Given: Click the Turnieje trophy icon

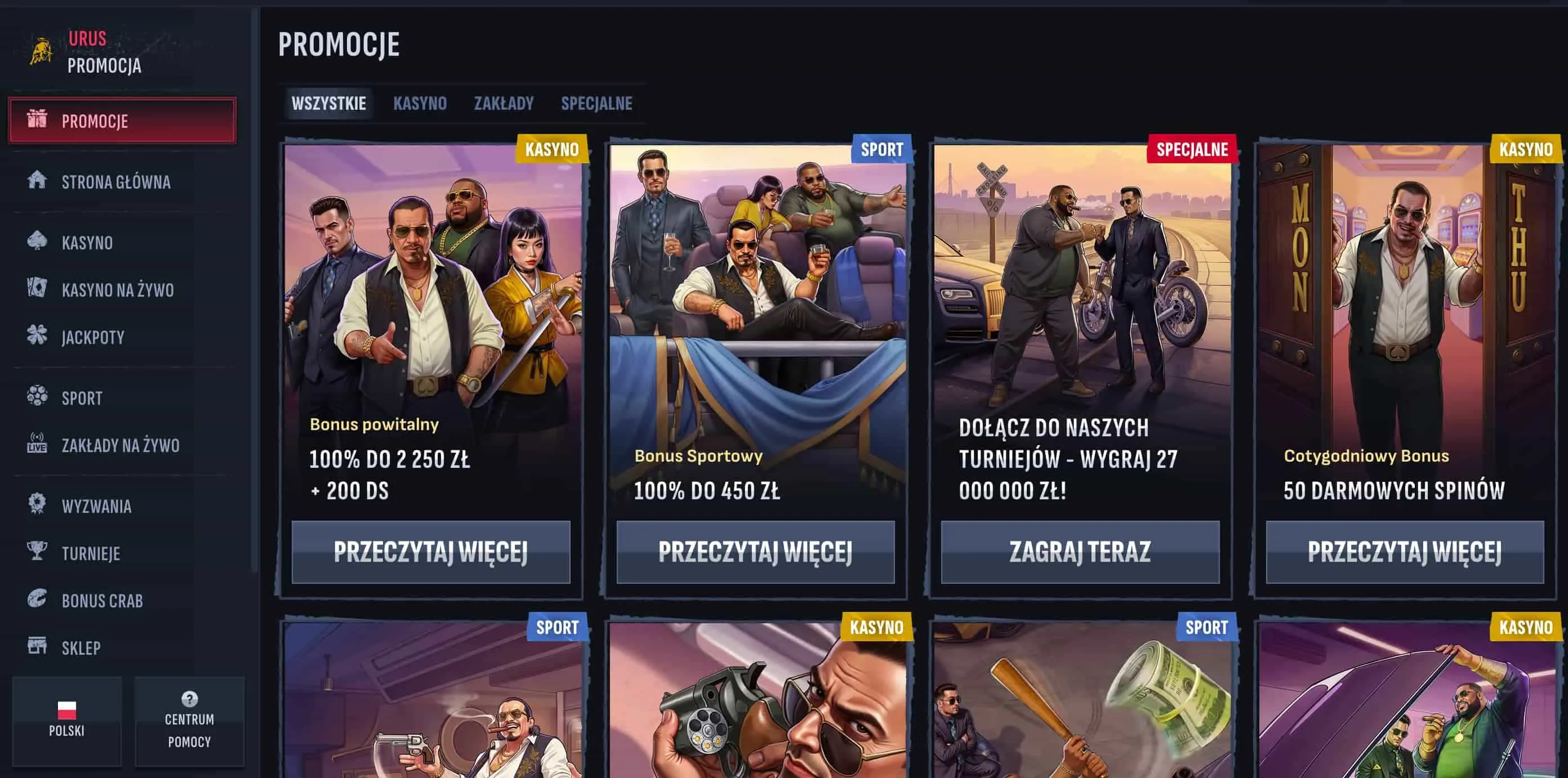Looking at the screenshot, I should [x=37, y=551].
